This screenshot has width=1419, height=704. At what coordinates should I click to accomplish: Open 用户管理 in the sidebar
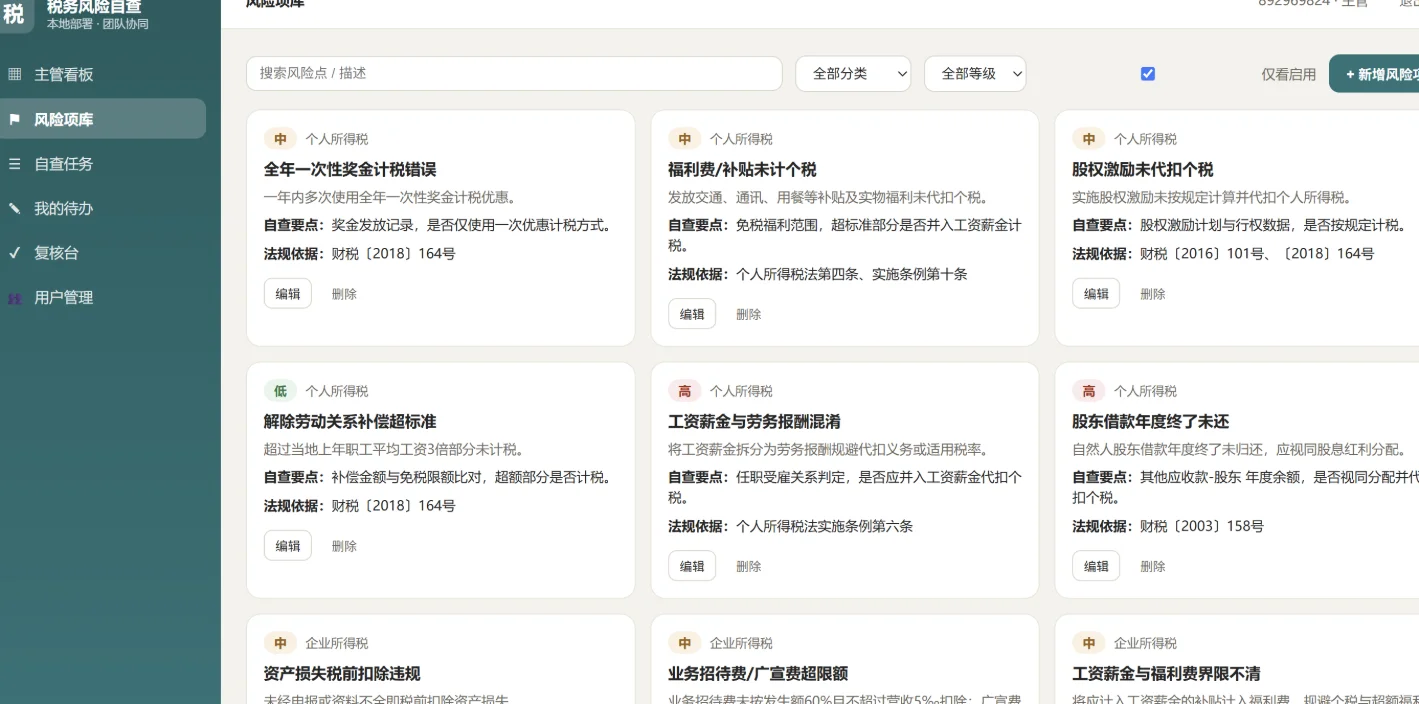103,298
